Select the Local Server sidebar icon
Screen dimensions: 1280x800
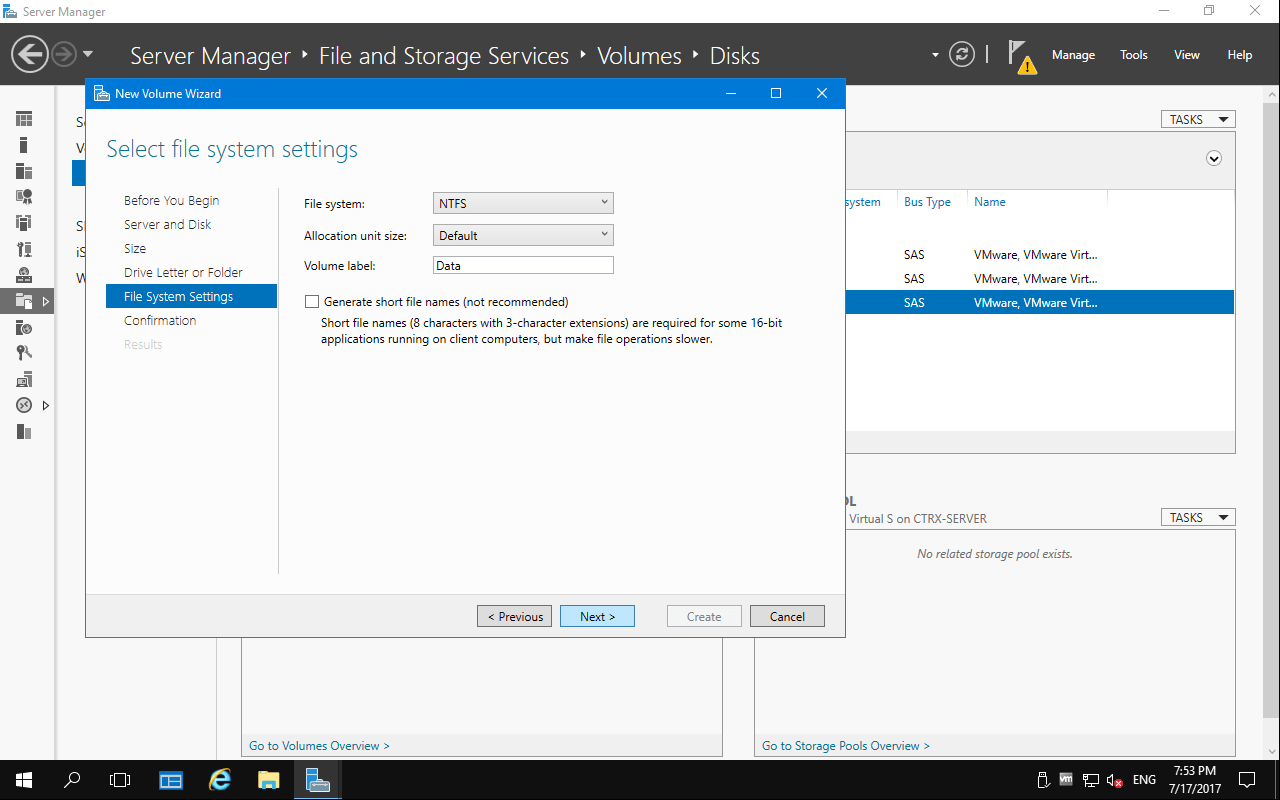pos(24,145)
